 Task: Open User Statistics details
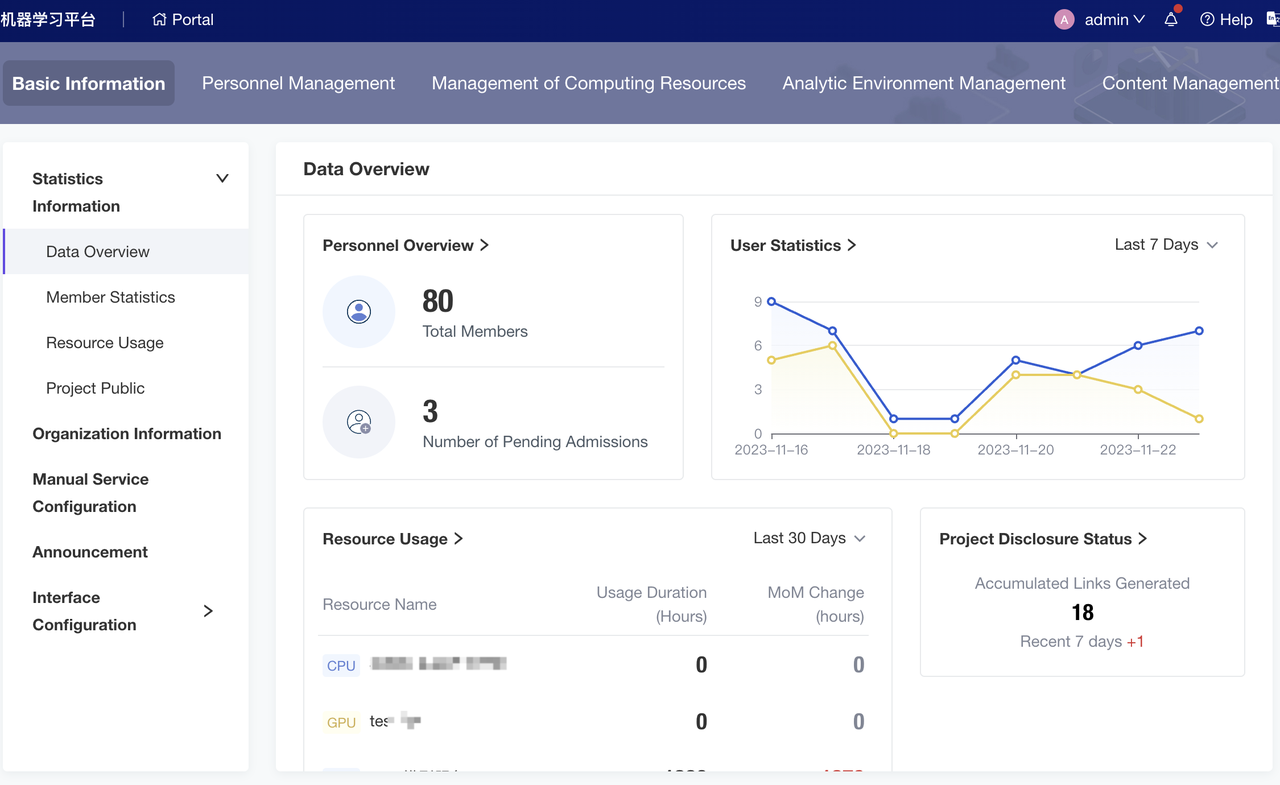(793, 245)
